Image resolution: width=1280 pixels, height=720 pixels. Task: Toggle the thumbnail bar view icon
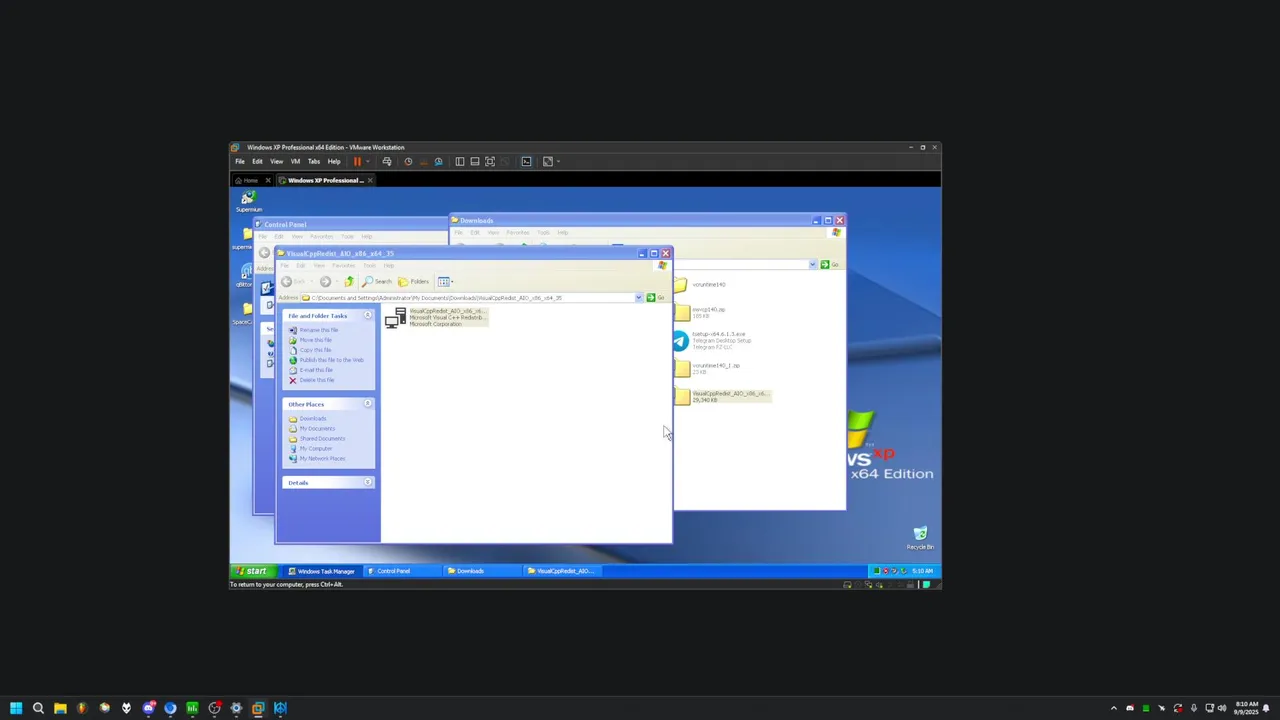pyautogui.click(x=475, y=161)
